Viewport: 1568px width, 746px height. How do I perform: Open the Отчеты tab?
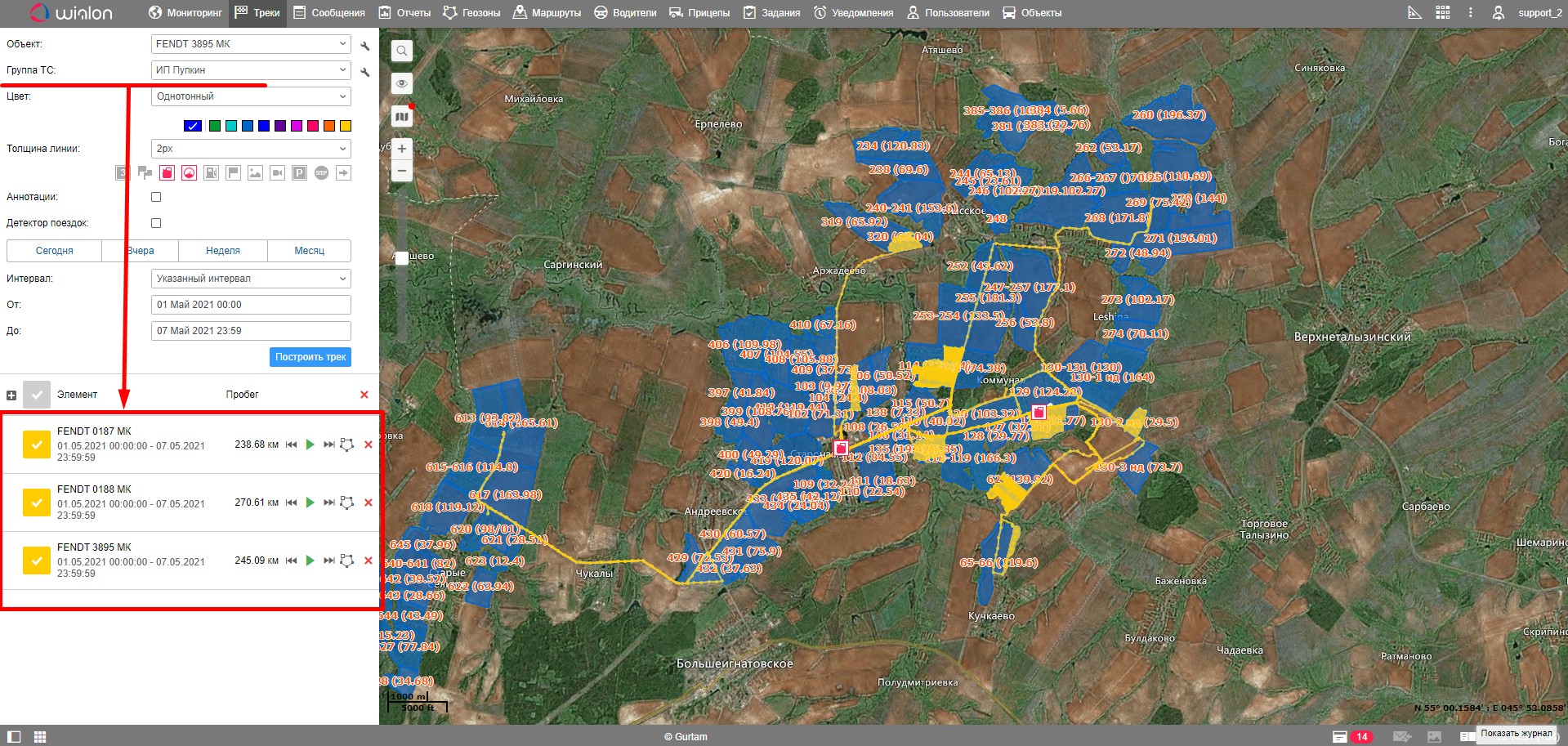point(405,13)
